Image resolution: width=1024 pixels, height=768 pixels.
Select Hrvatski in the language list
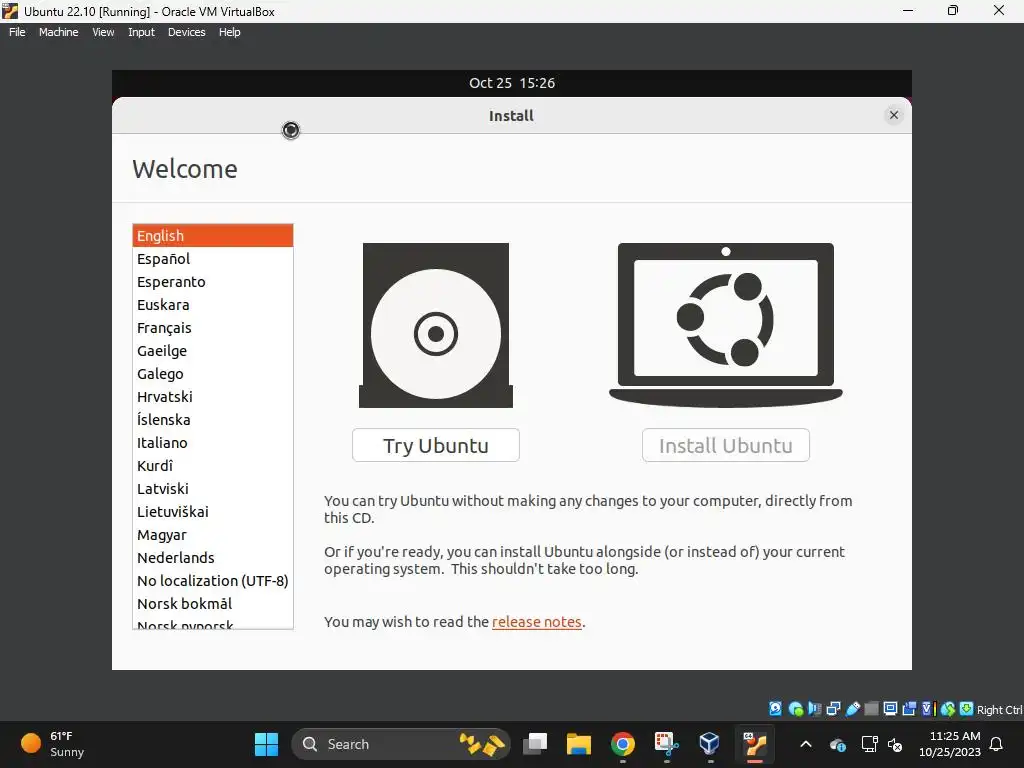click(213, 396)
